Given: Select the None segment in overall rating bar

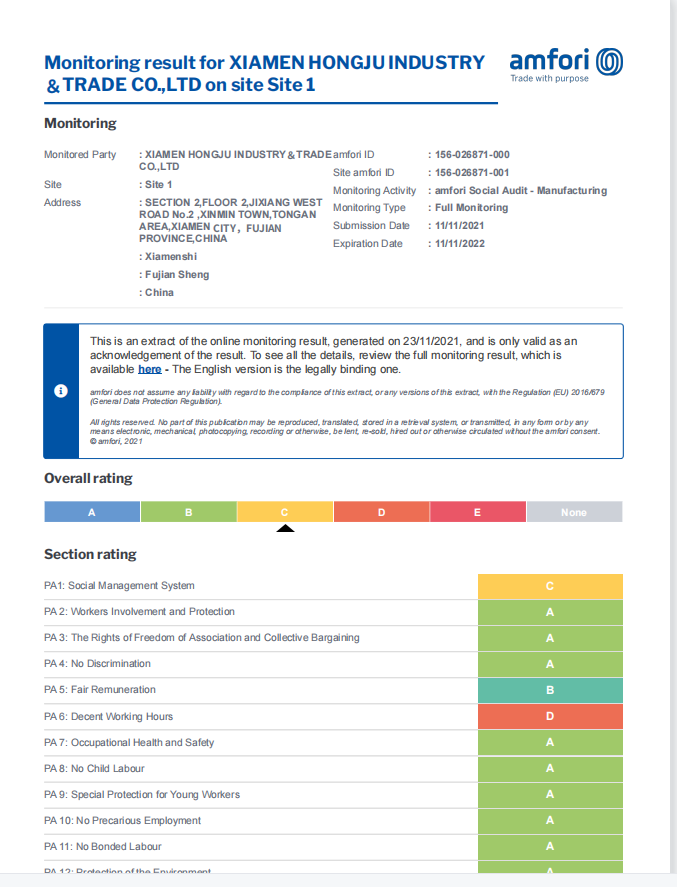Looking at the screenshot, I should [575, 512].
